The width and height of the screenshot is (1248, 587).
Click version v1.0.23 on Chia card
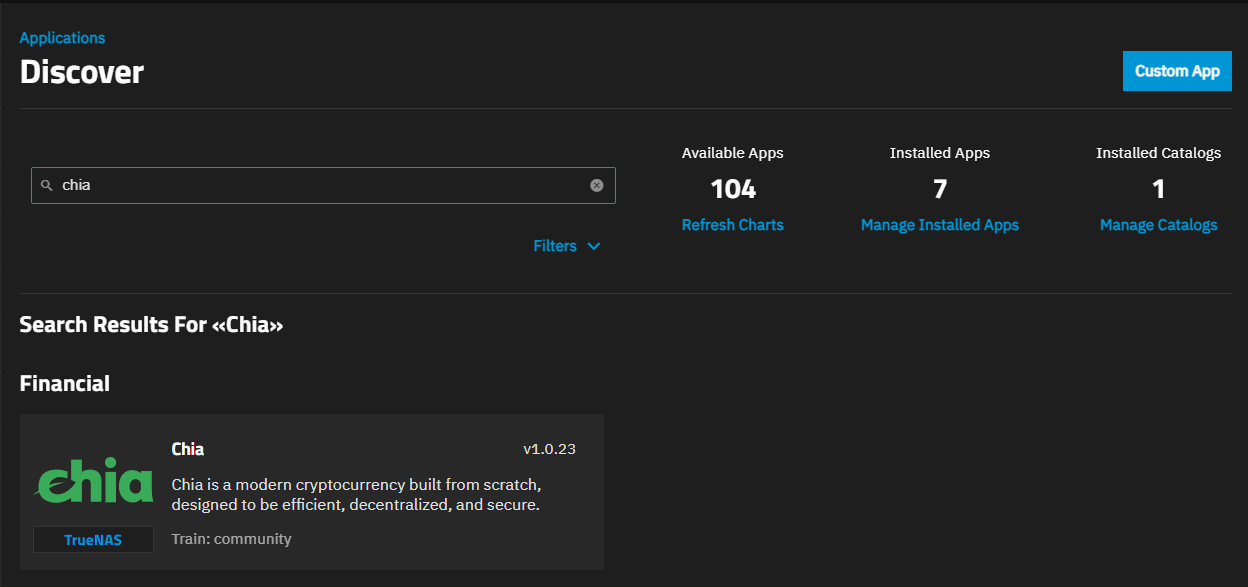click(549, 449)
